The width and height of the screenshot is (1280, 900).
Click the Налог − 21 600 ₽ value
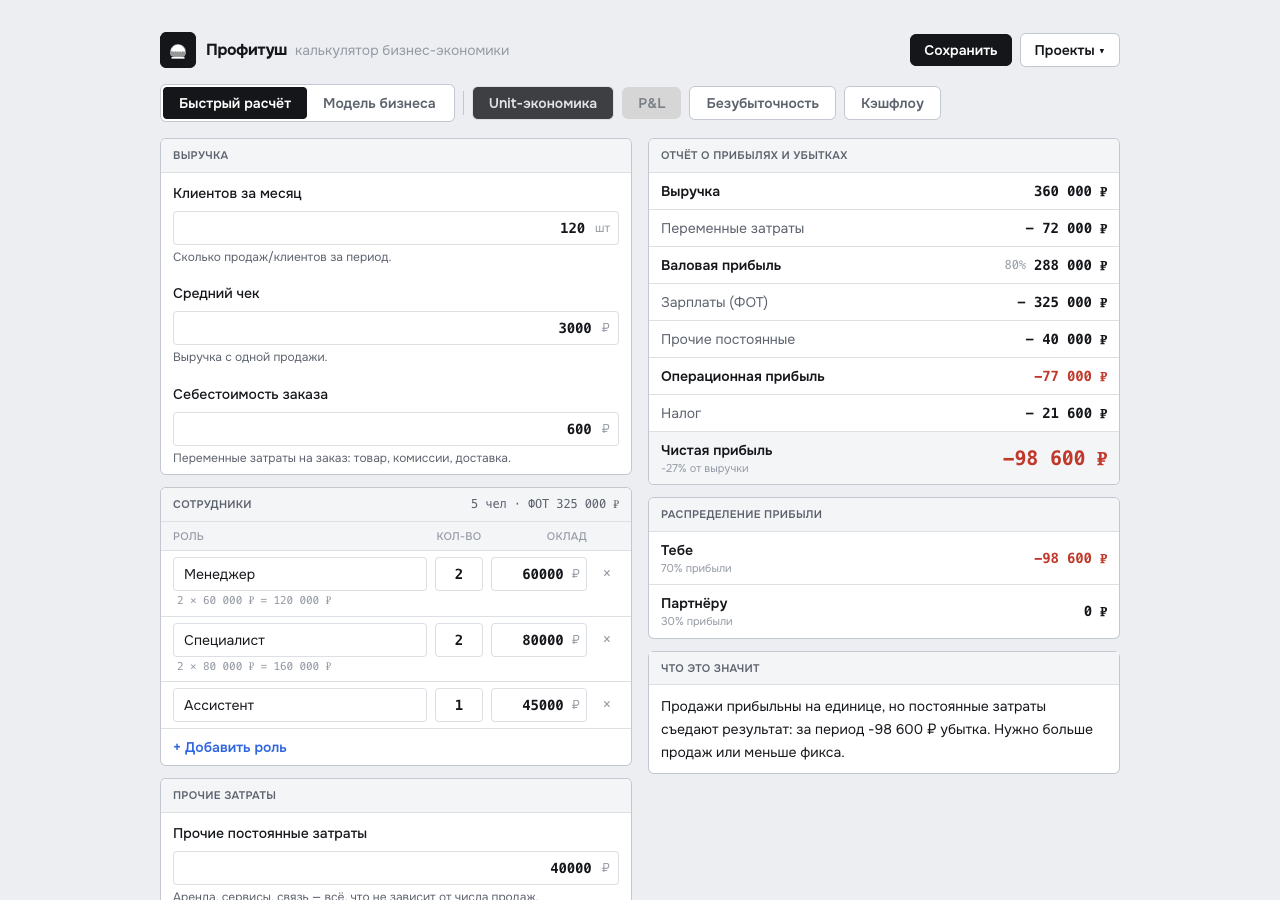[1066, 413]
